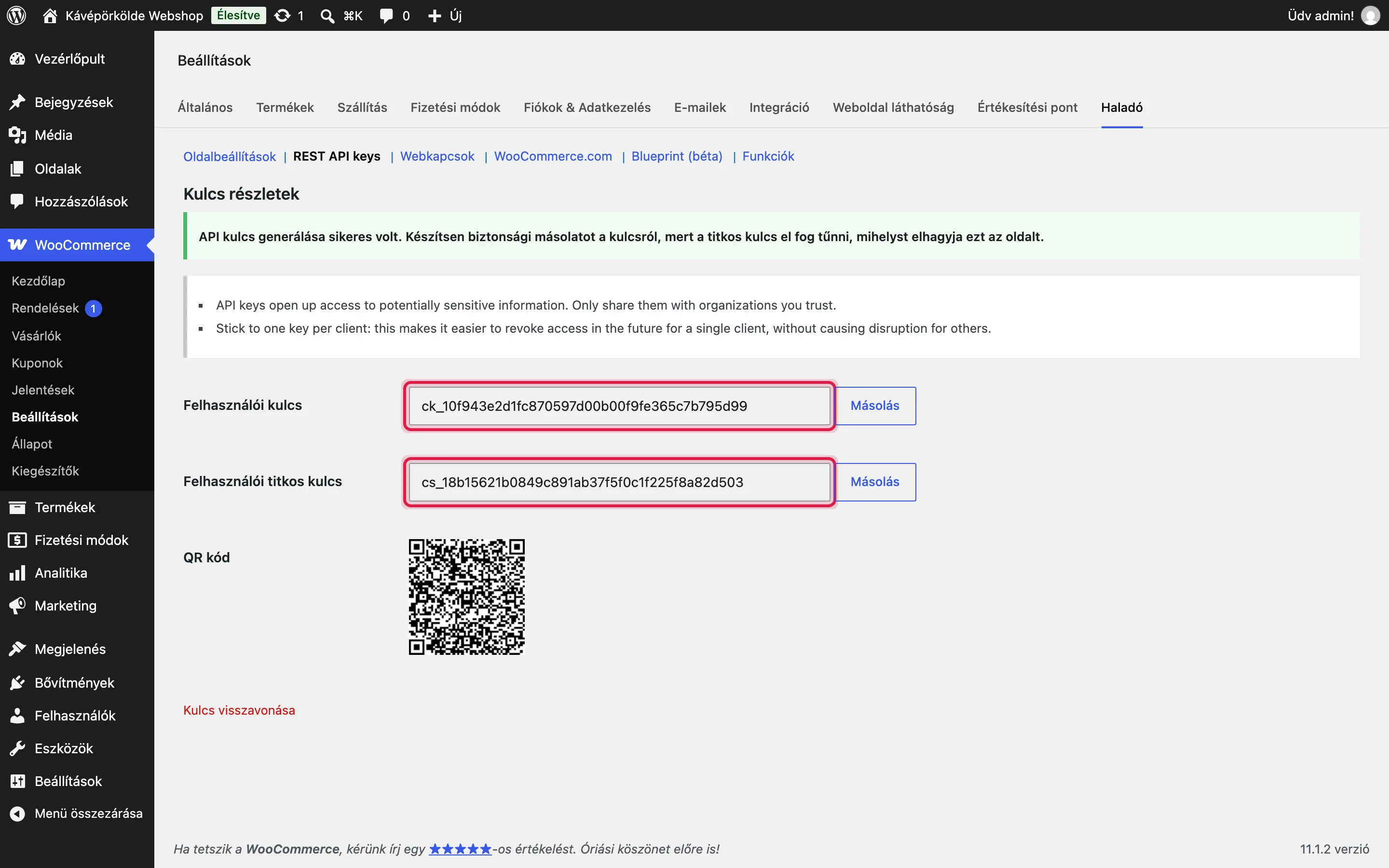Open the comments bubble icon showing 0

tap(386, 15)
